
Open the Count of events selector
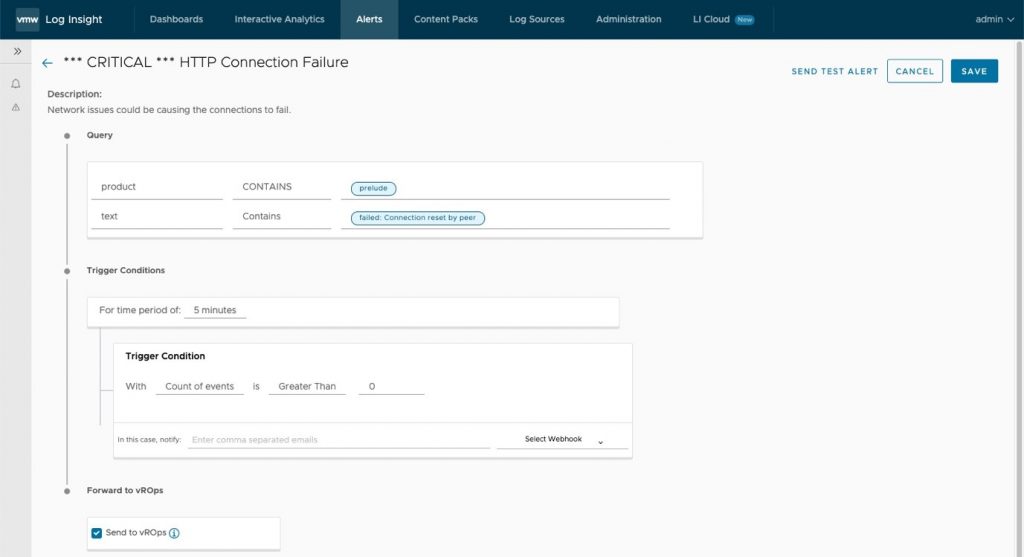pos(199,387)
